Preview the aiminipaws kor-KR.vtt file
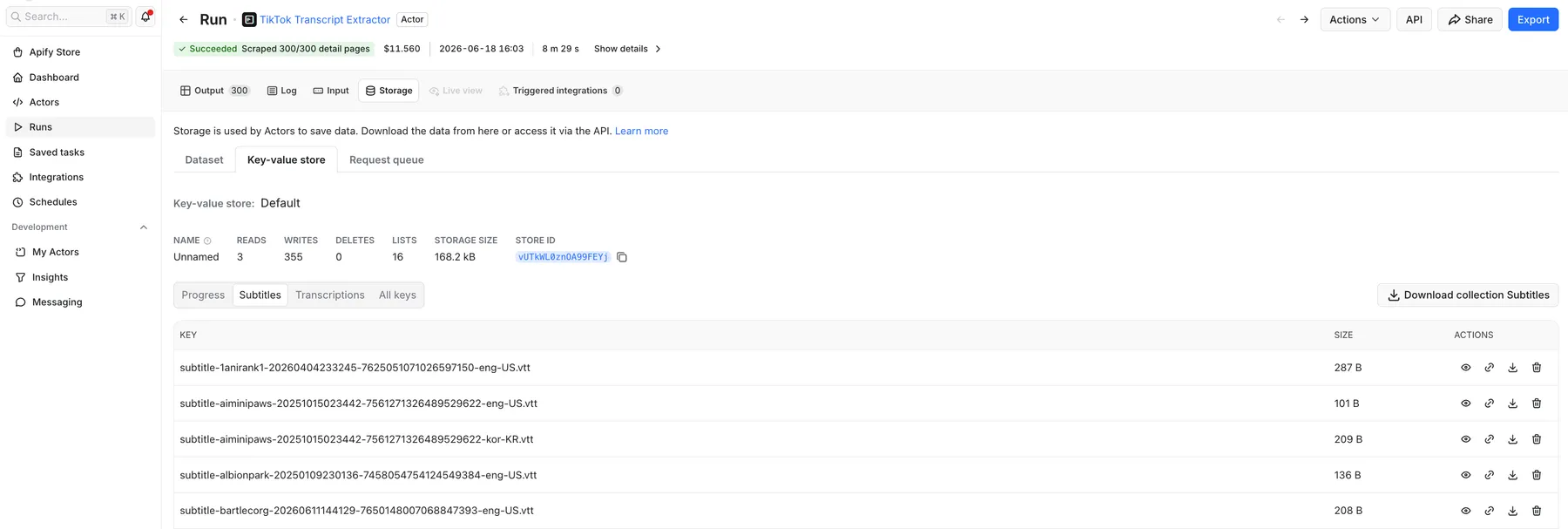The height and width of the screenshot is (529, 1568). pyautogui.click(x=1466, y=439)
